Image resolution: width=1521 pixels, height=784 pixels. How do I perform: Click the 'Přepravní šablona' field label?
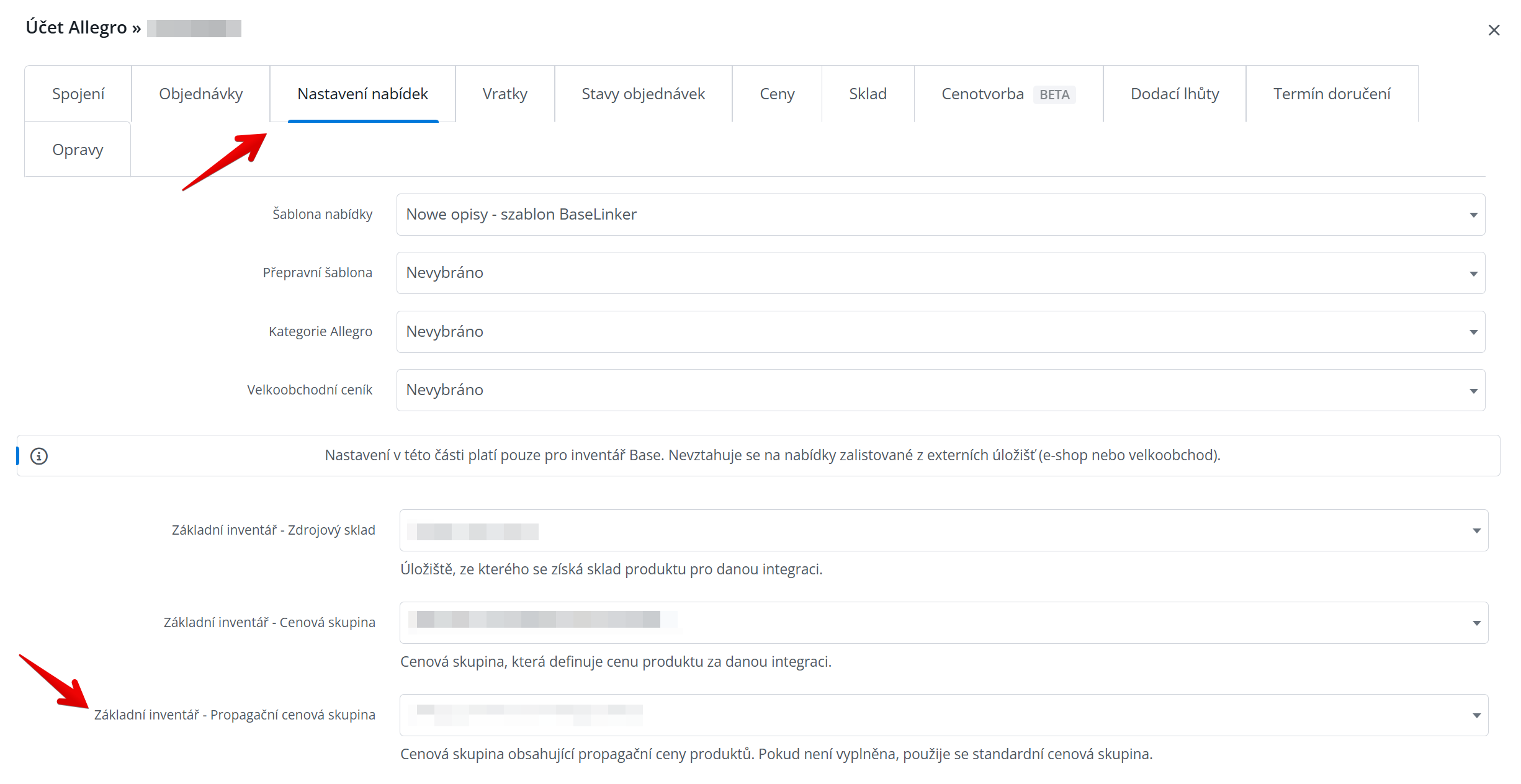point(317,272)
